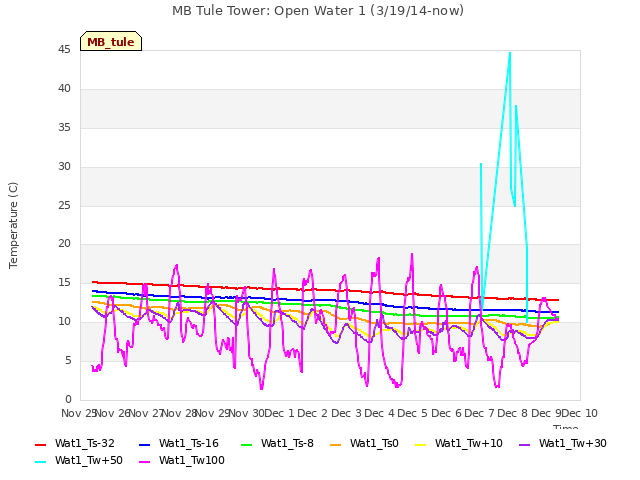Click the Dec 6 x-axis label

click(x=447, y=413)
